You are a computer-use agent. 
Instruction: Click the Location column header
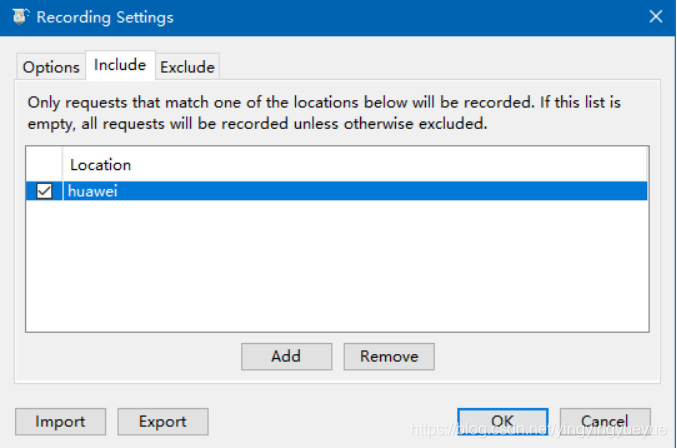click(x=355, y=164)
